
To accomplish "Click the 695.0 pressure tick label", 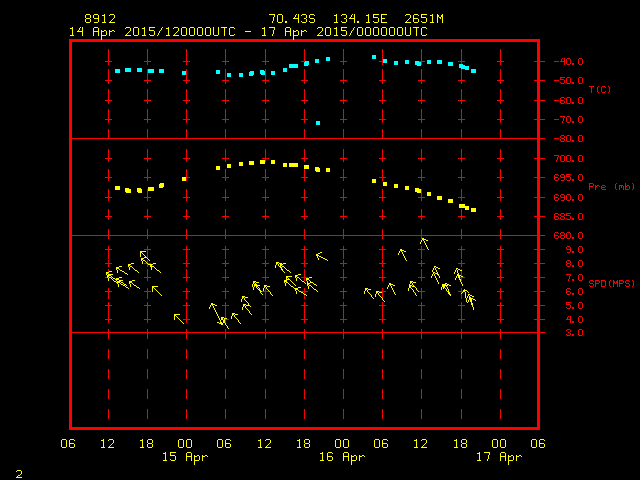I will point(568,178).
